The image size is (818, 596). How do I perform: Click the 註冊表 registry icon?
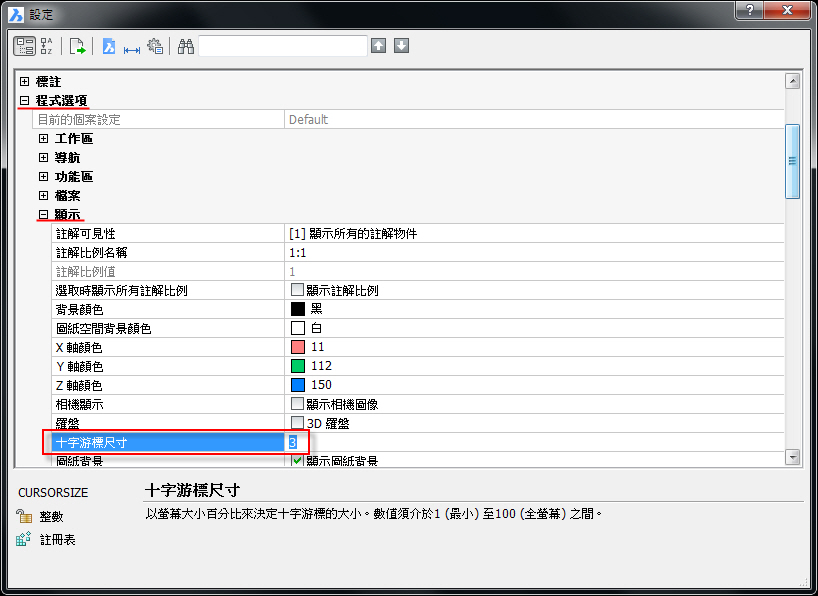pos(23,539)
